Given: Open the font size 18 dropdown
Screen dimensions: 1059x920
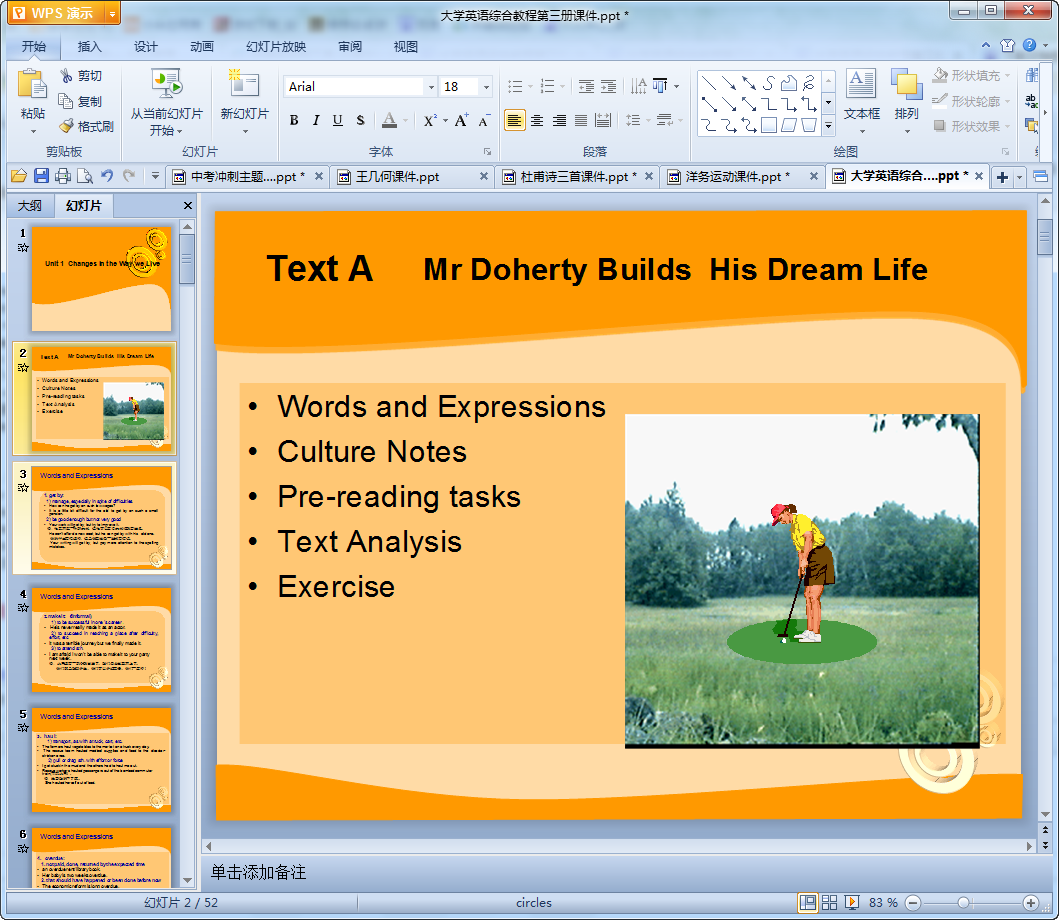Looking at the screenshot, I should pyautogui.click(x=486, y=86).
